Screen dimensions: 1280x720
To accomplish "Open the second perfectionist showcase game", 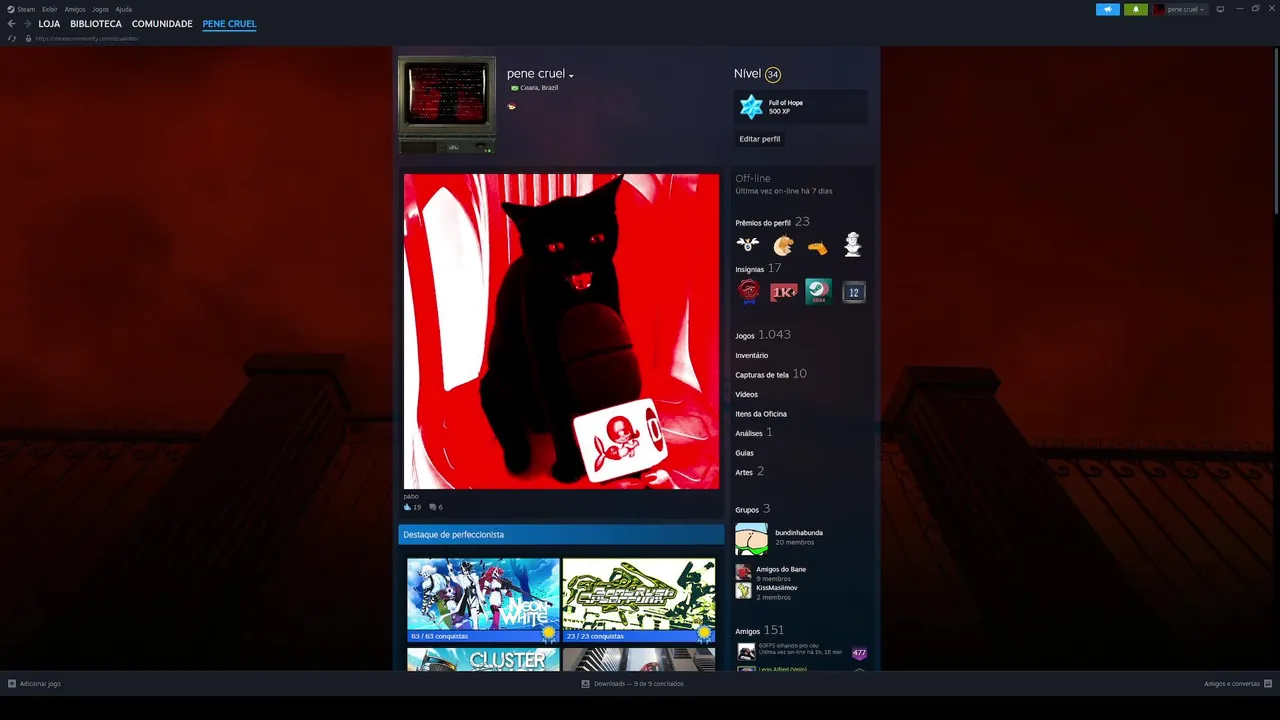I will (x=639, y=600).
